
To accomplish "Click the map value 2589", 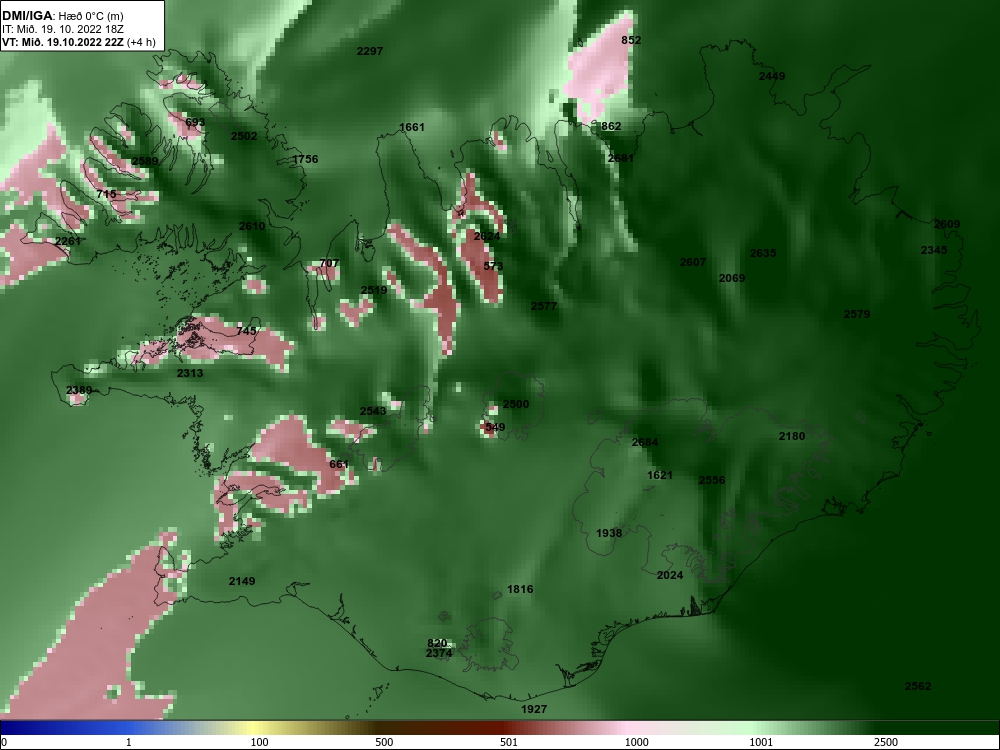I will pos(145,161).
